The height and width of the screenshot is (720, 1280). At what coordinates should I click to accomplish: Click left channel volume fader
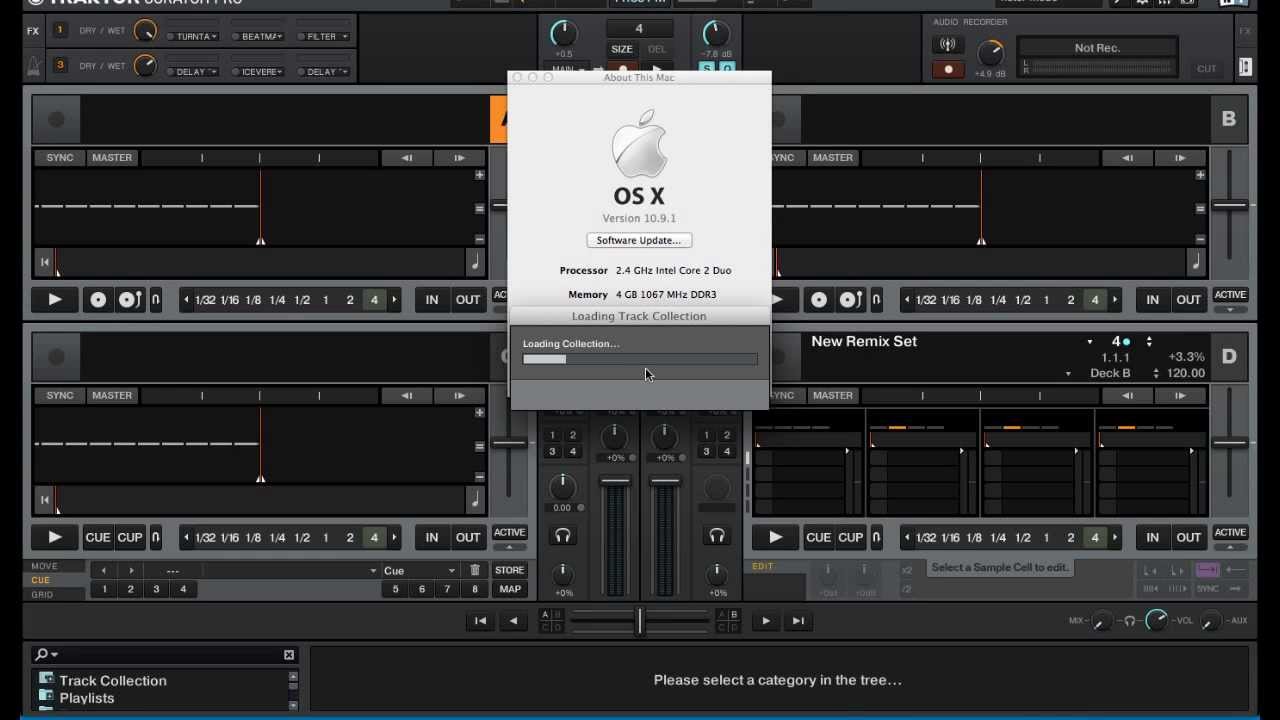pos(615,481)
